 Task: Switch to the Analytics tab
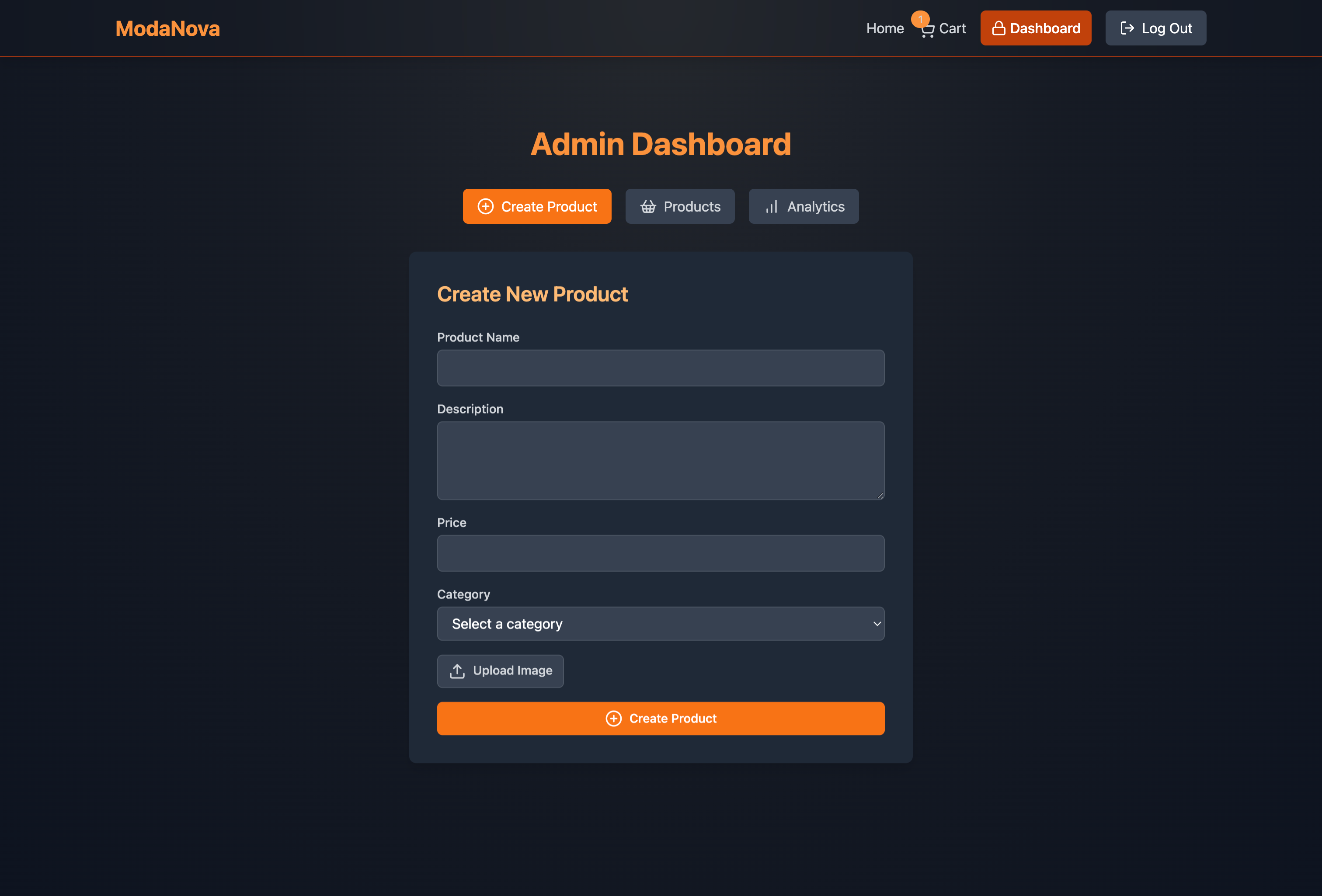click(x=803, y=206)
